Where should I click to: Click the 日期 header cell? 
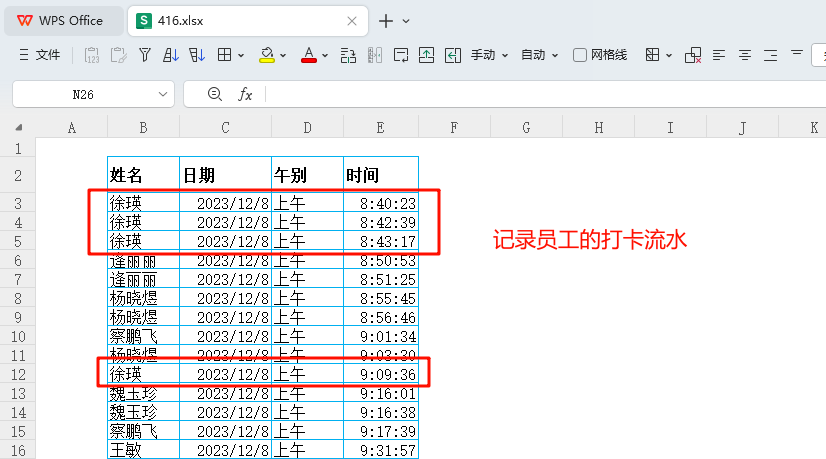225,175
